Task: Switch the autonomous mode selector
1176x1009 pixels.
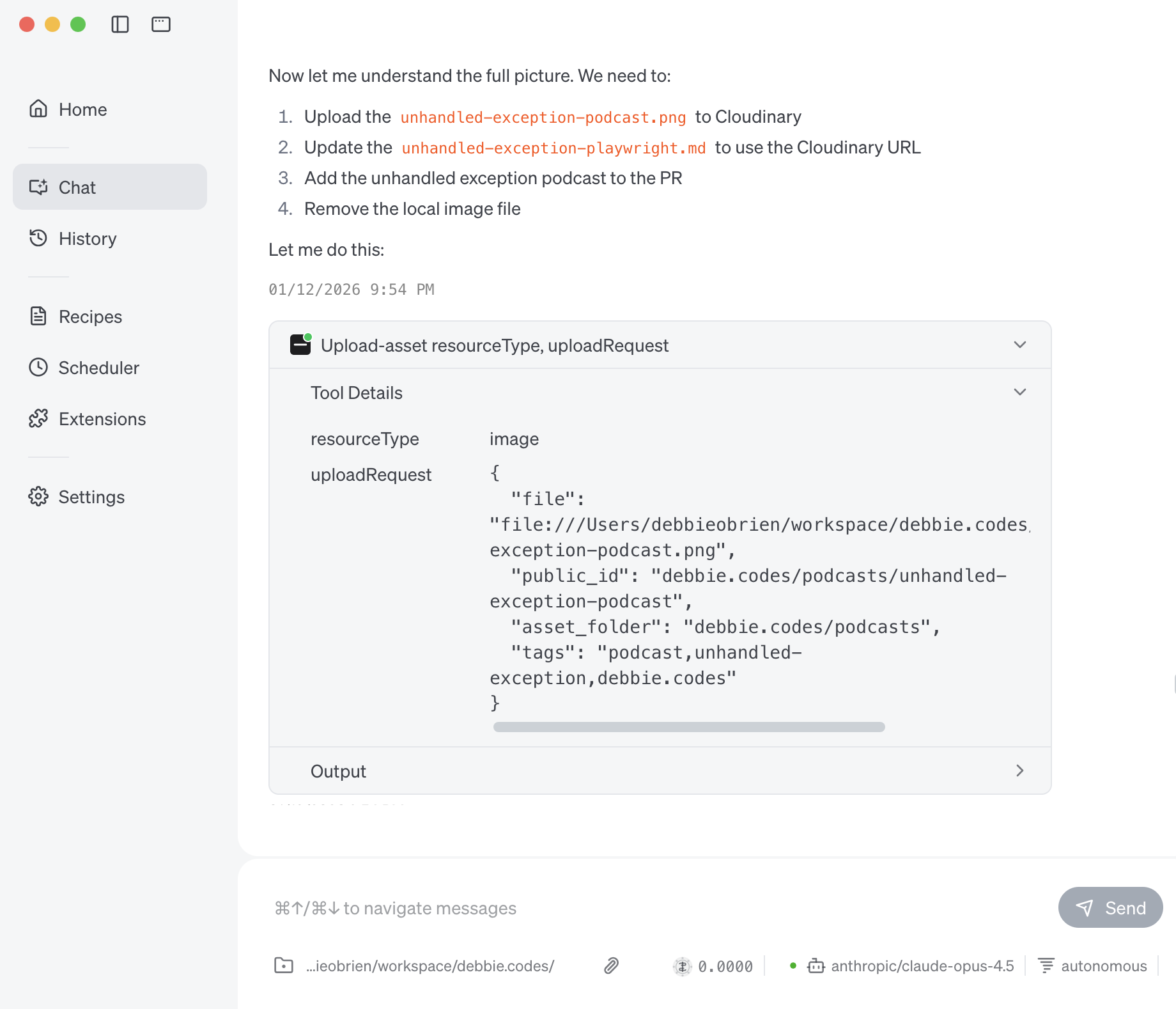Action: (1093, 966)
